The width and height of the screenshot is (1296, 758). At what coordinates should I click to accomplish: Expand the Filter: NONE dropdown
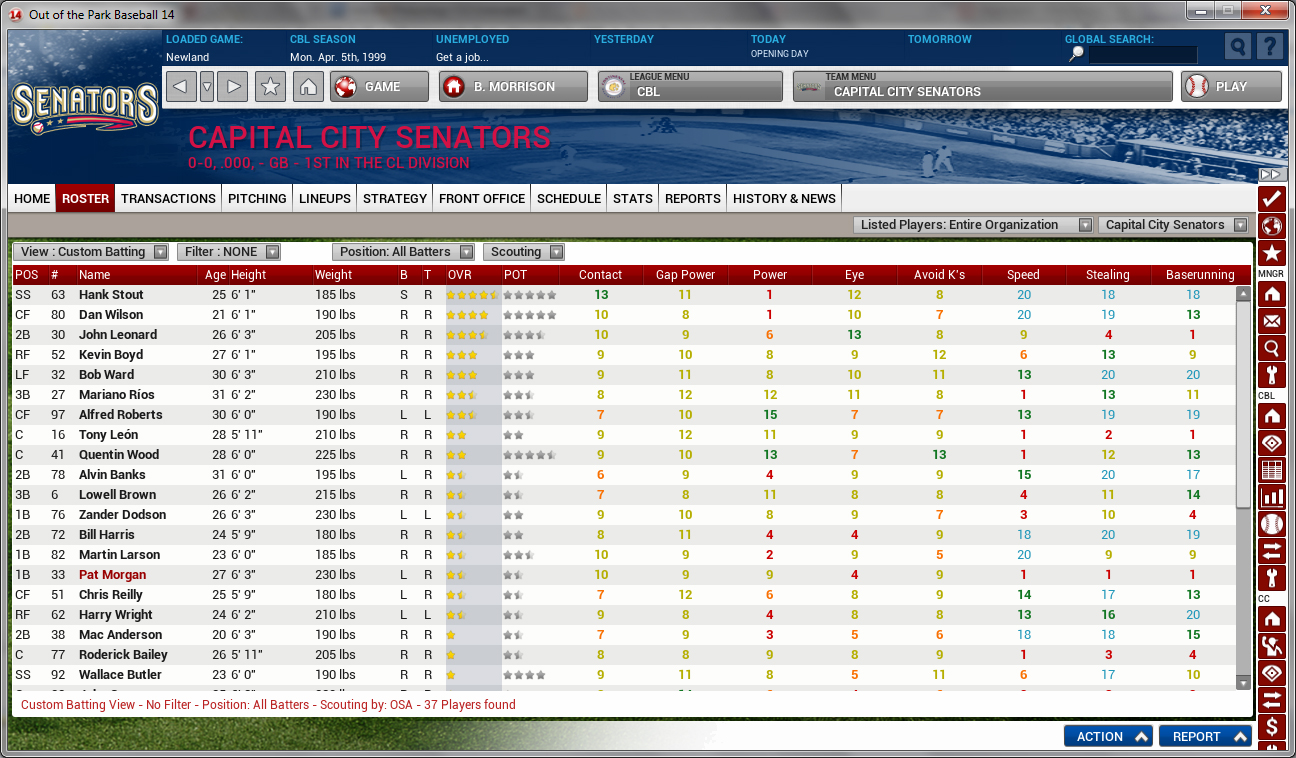(229, 252)
